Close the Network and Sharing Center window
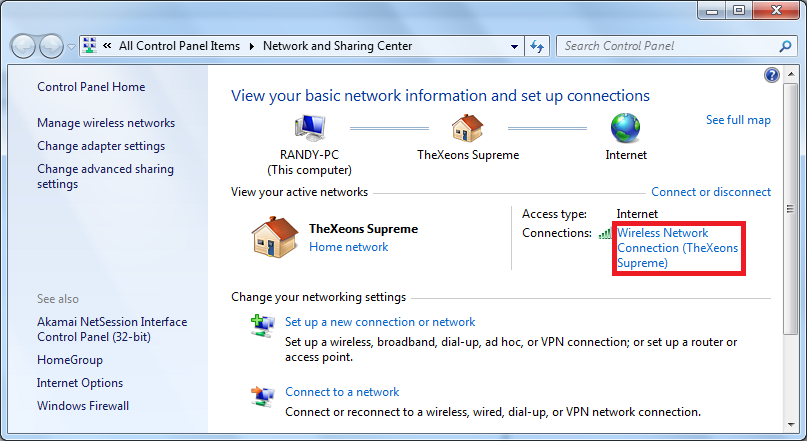Screen dimensions: 807x441 (x=777, y=10)
